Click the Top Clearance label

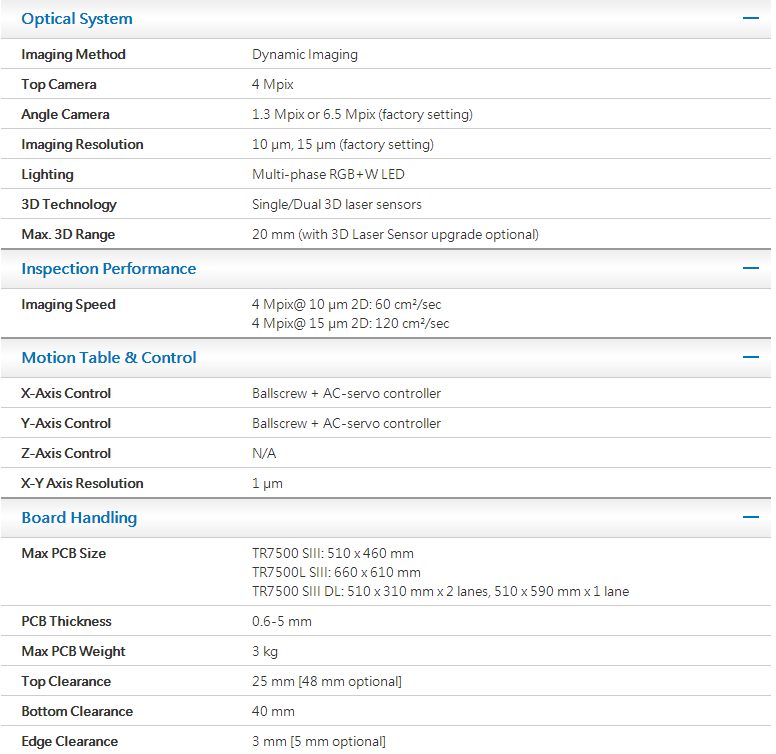(66, 682)
